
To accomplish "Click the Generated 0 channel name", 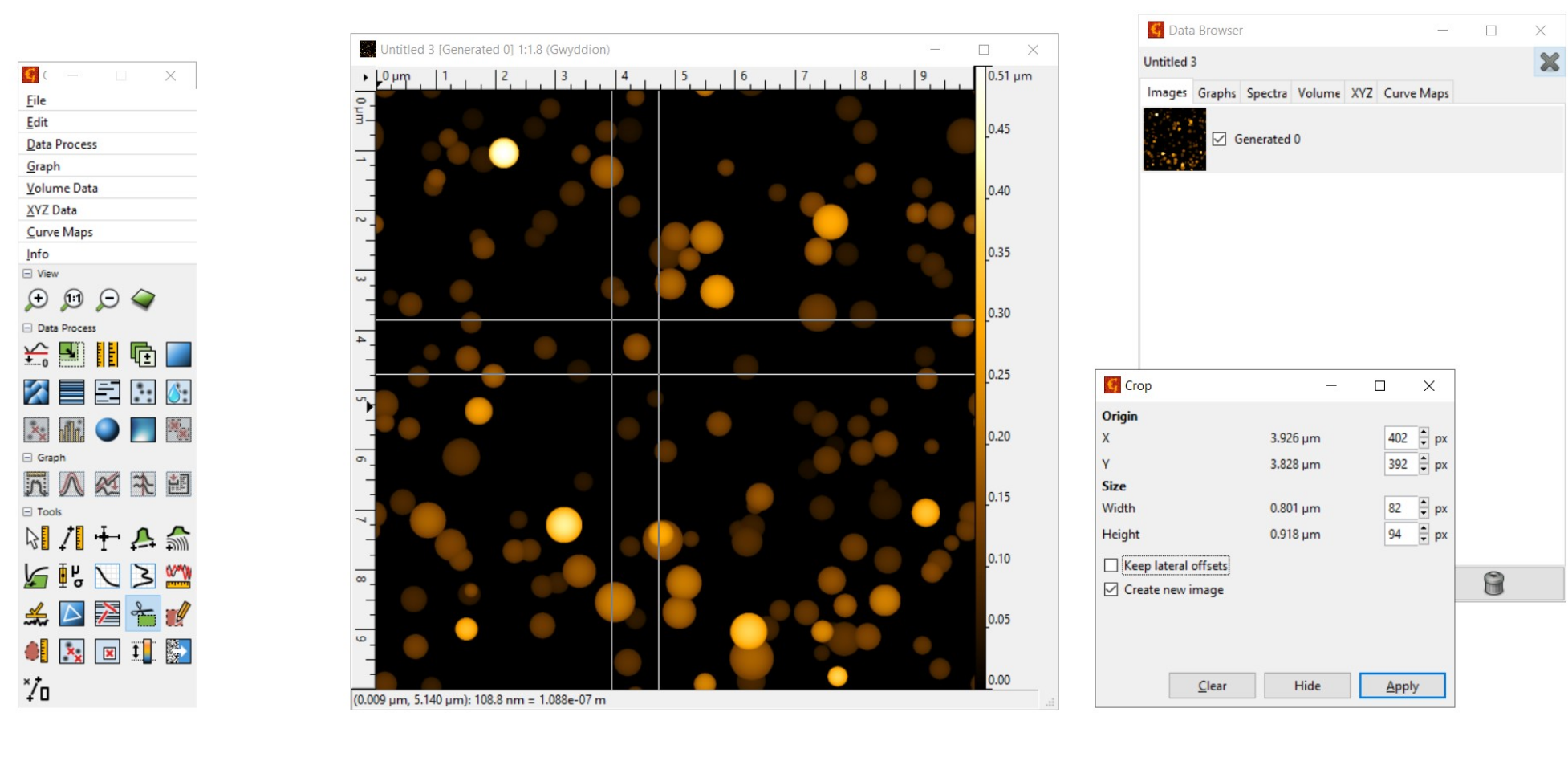I will (1266, 139).
